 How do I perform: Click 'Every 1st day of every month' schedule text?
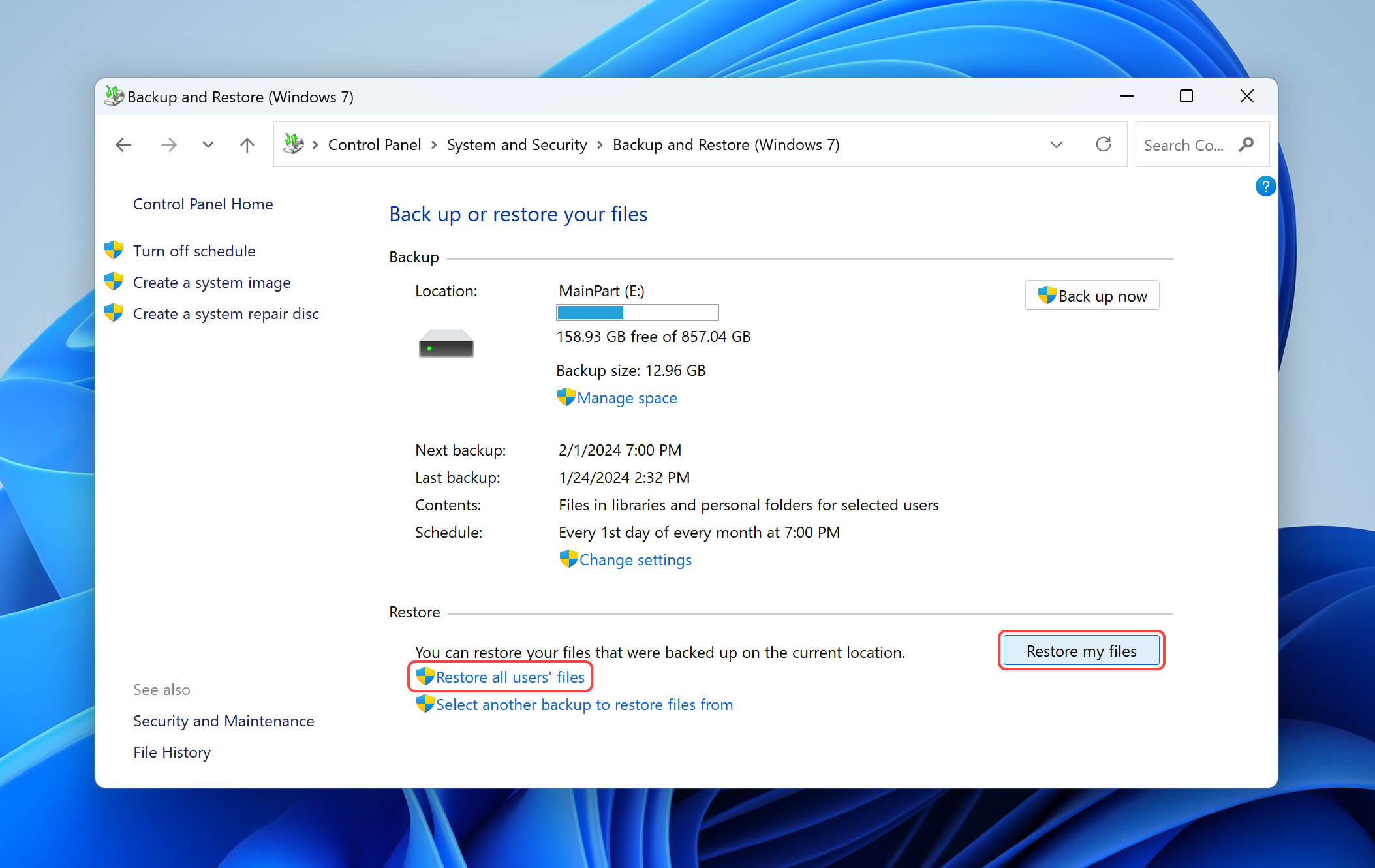click(x=699, y=533)
